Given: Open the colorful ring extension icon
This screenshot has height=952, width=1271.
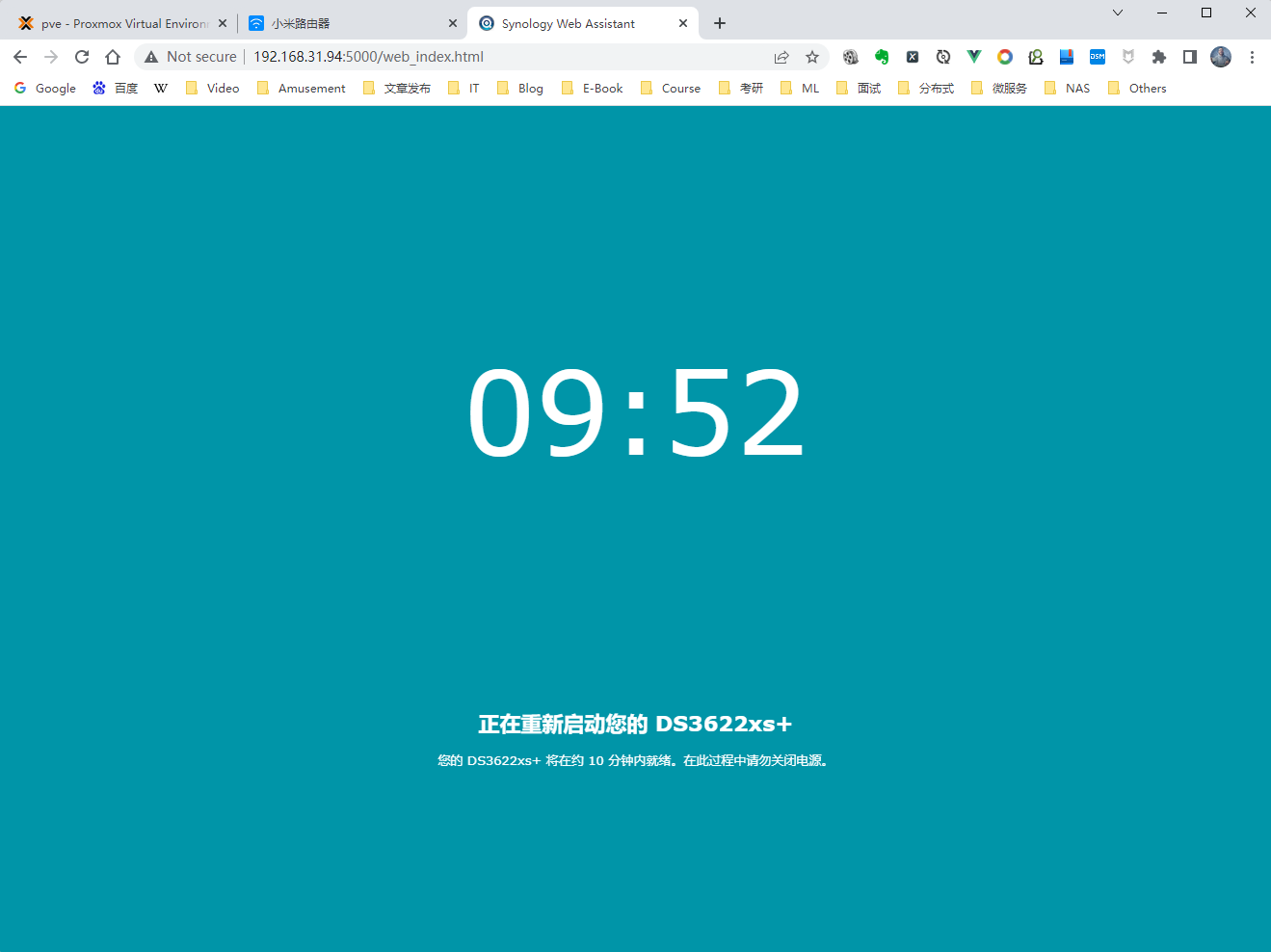Looking at the screenshot, I should (1005, 57).
